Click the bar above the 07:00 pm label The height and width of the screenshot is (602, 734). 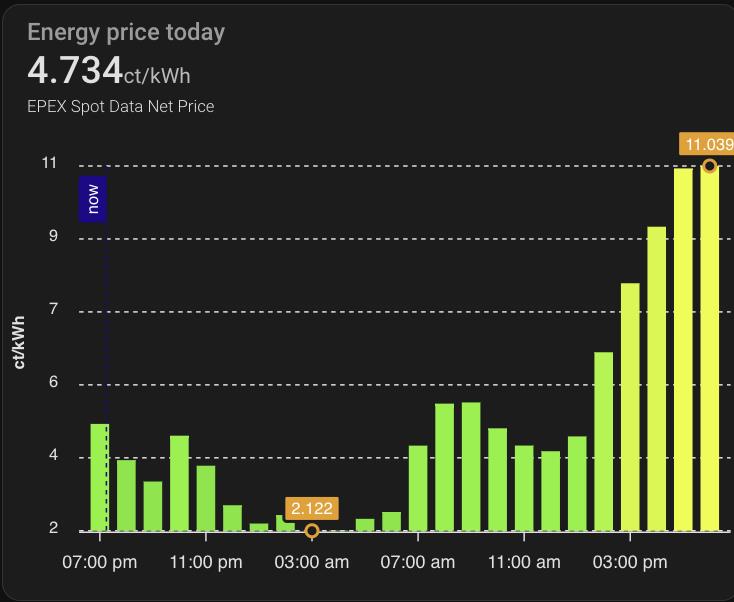pyautogui.click(x=99, y=477)
